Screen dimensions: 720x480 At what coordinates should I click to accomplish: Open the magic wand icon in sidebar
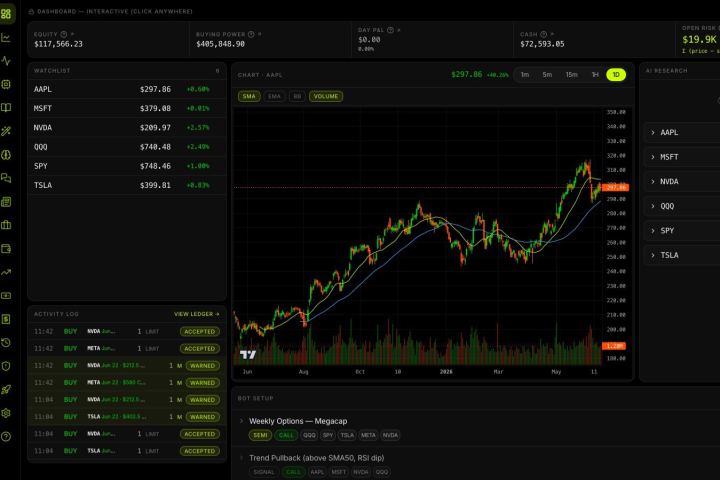point(6,131)
